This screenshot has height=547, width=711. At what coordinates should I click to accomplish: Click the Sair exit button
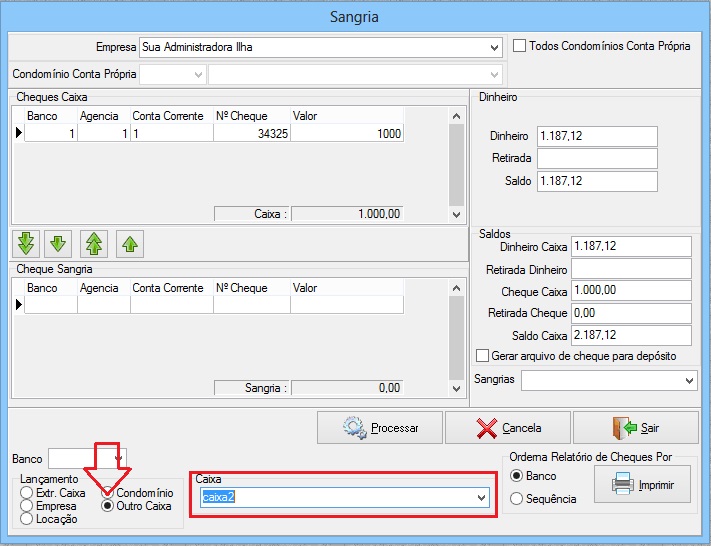click(x=636, y=428)
